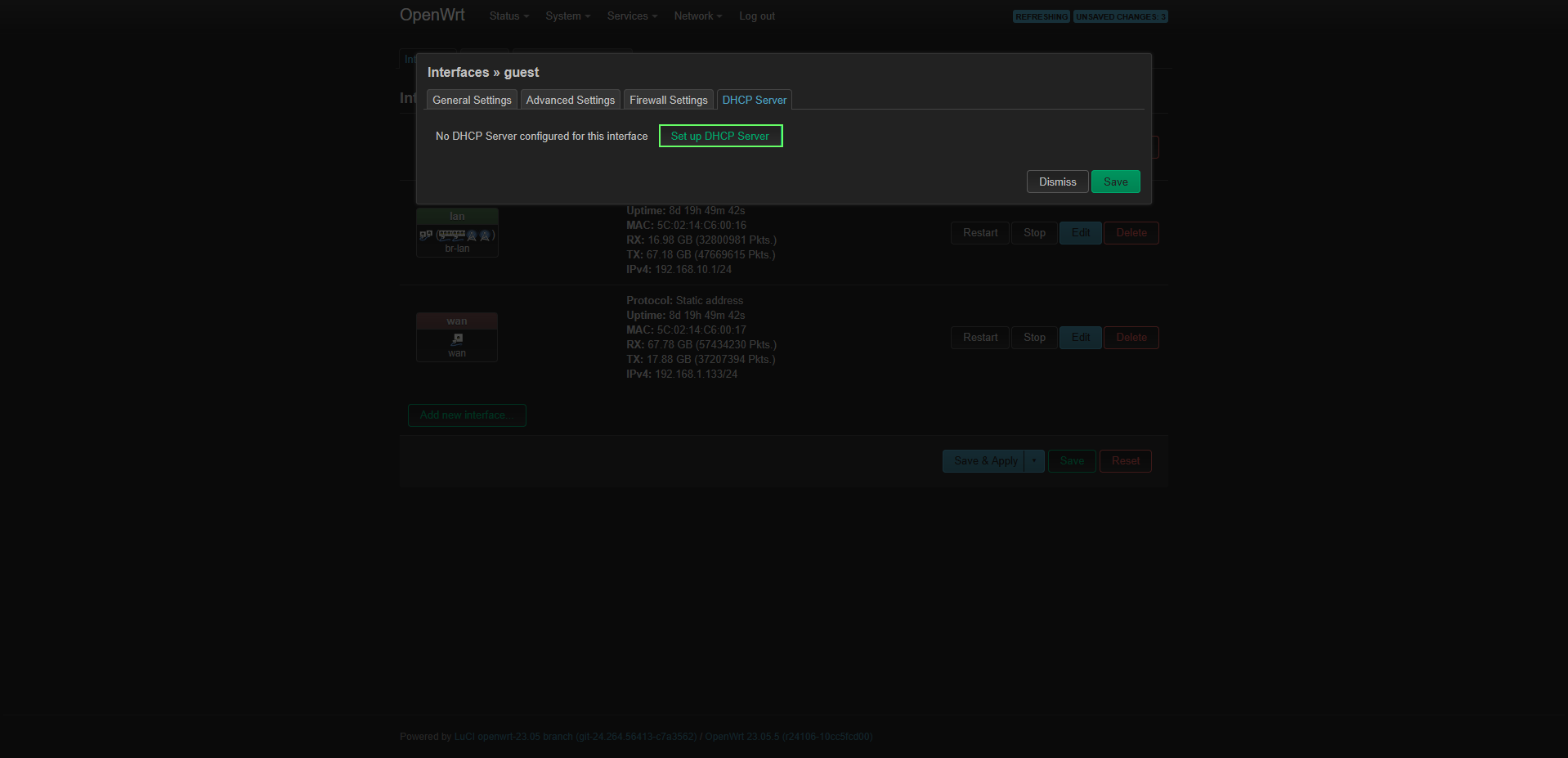The height and width of the screenshot is (758, 1568).
Task: Open the OpenWrt 23.05.5 footer link
Action: (x=789, y=737)
